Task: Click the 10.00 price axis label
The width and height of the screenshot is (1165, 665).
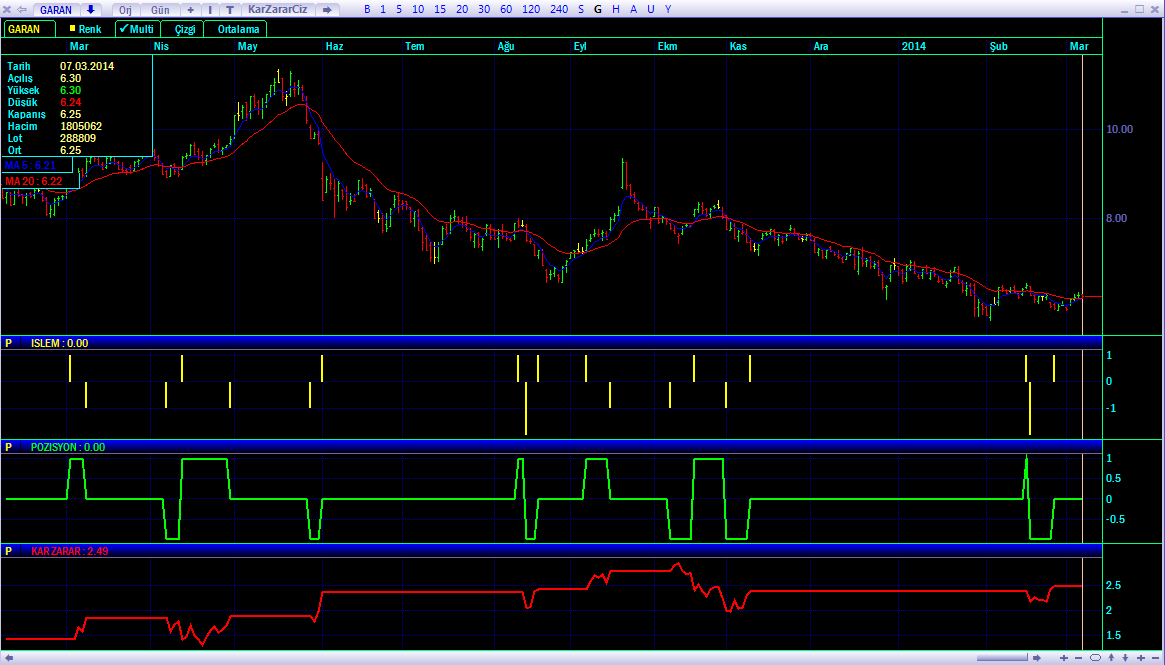Action: click(1120, 129)
